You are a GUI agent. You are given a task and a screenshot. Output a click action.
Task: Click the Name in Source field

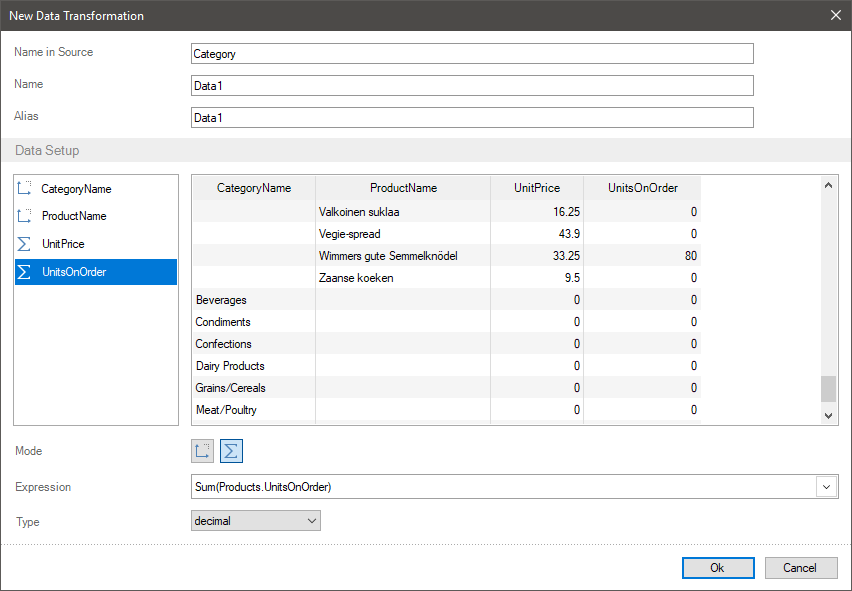coord(472,54)
